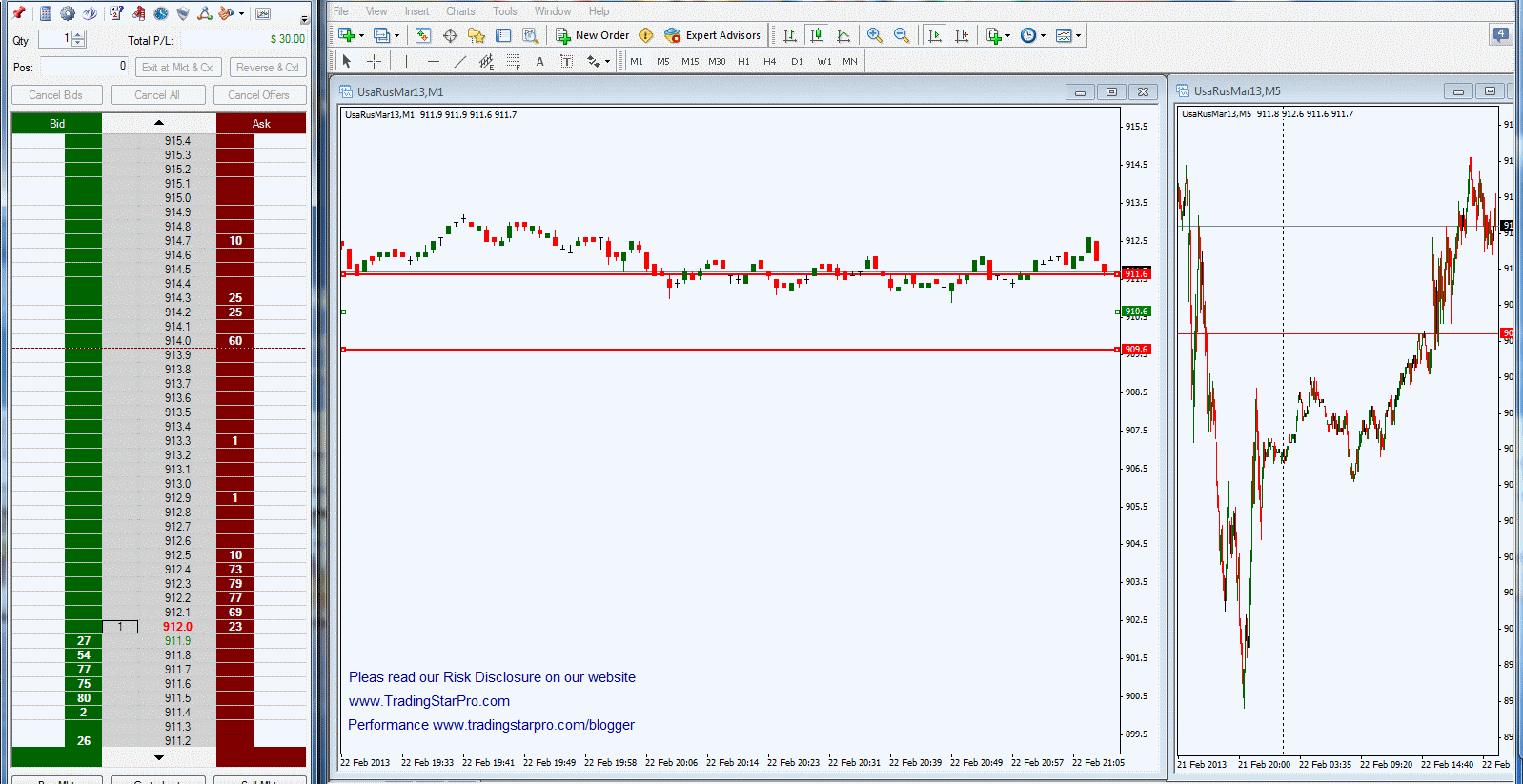Open the gear settings icon in DOM panel

(x=68, y=13)
